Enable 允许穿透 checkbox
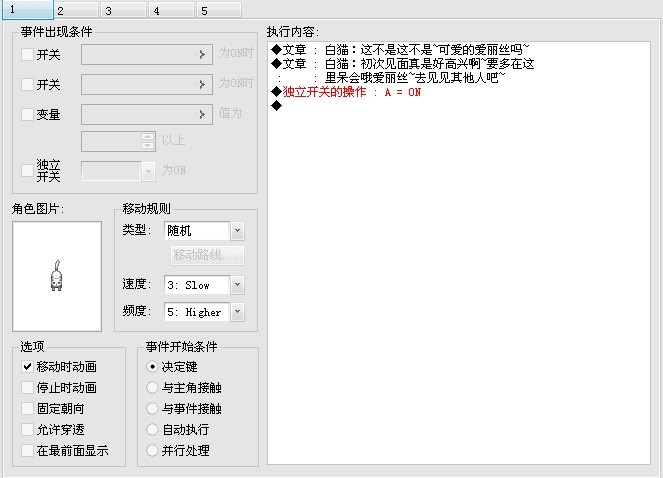Image resolution: width=663 pixels, height=478 pixels. [x=27, y=429]
